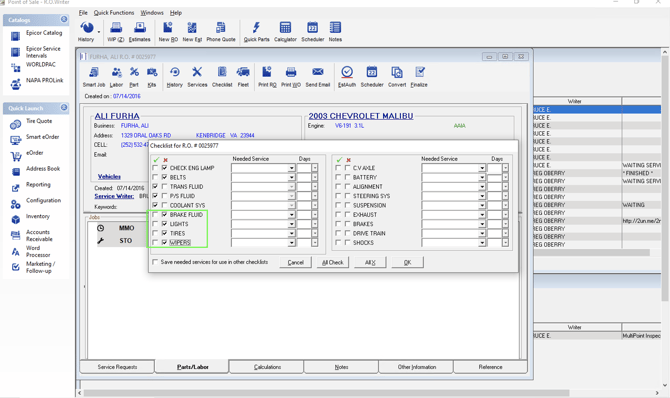
Task: Click the Print RO icon
Action: point(267,77)
